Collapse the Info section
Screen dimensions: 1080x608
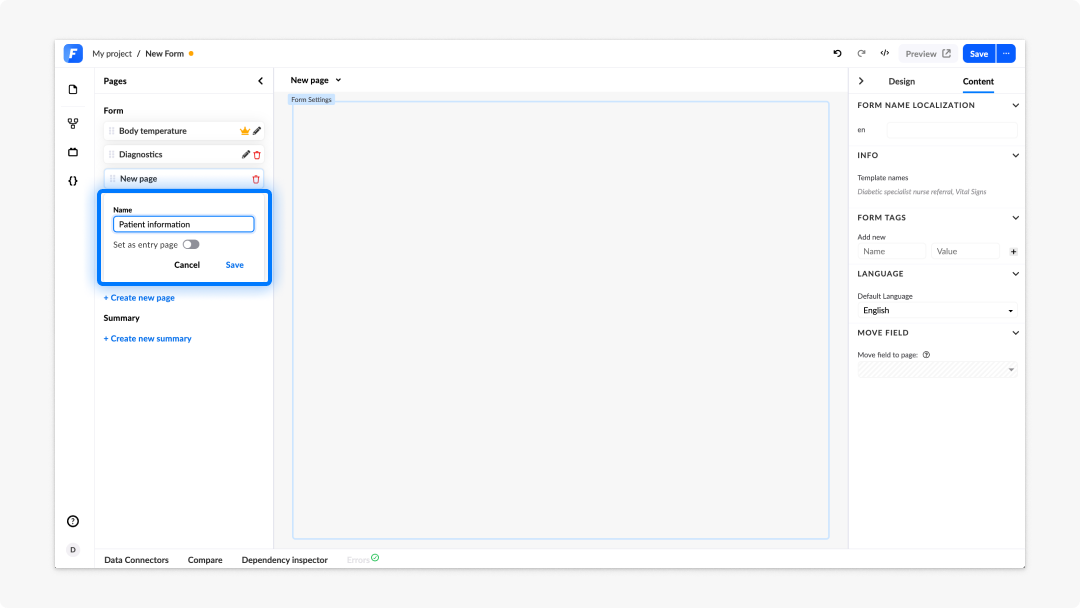pyautogui.click(x=1015, y=156)
